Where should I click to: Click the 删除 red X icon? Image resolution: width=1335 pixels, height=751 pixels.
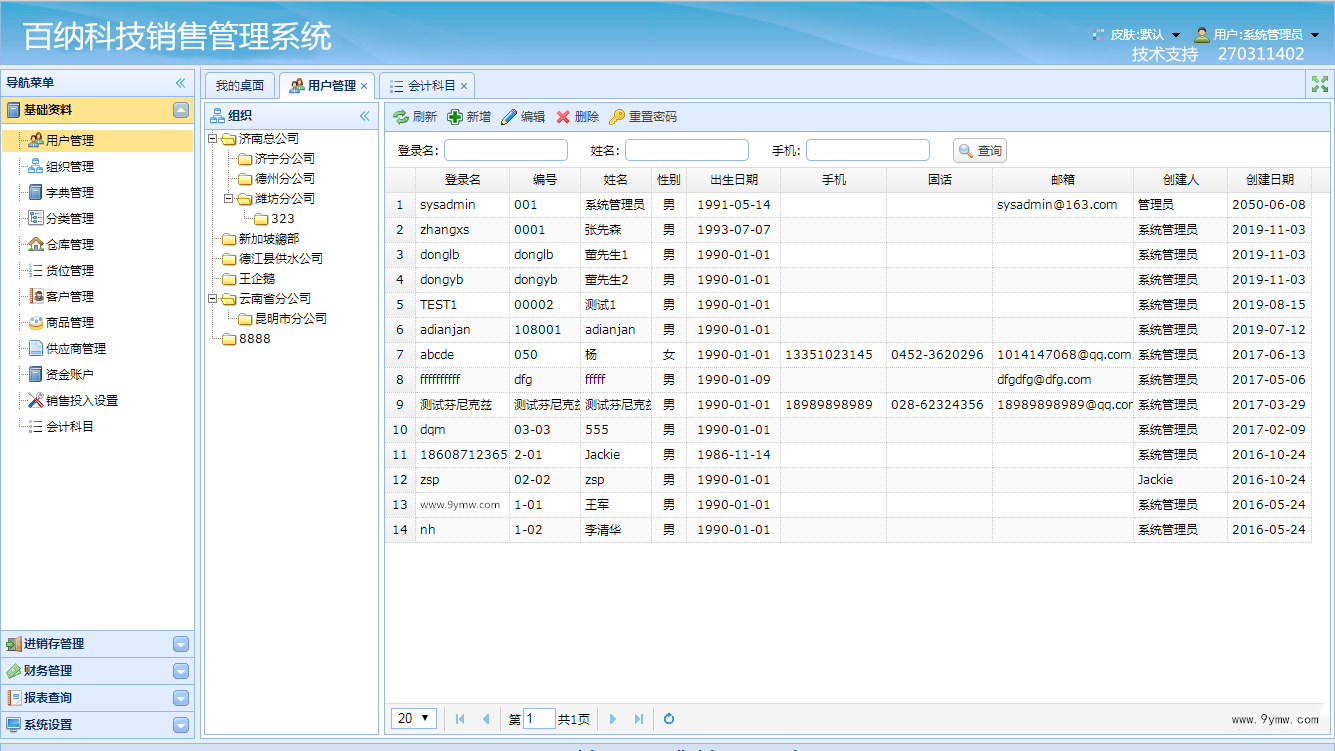coord(563,117)
